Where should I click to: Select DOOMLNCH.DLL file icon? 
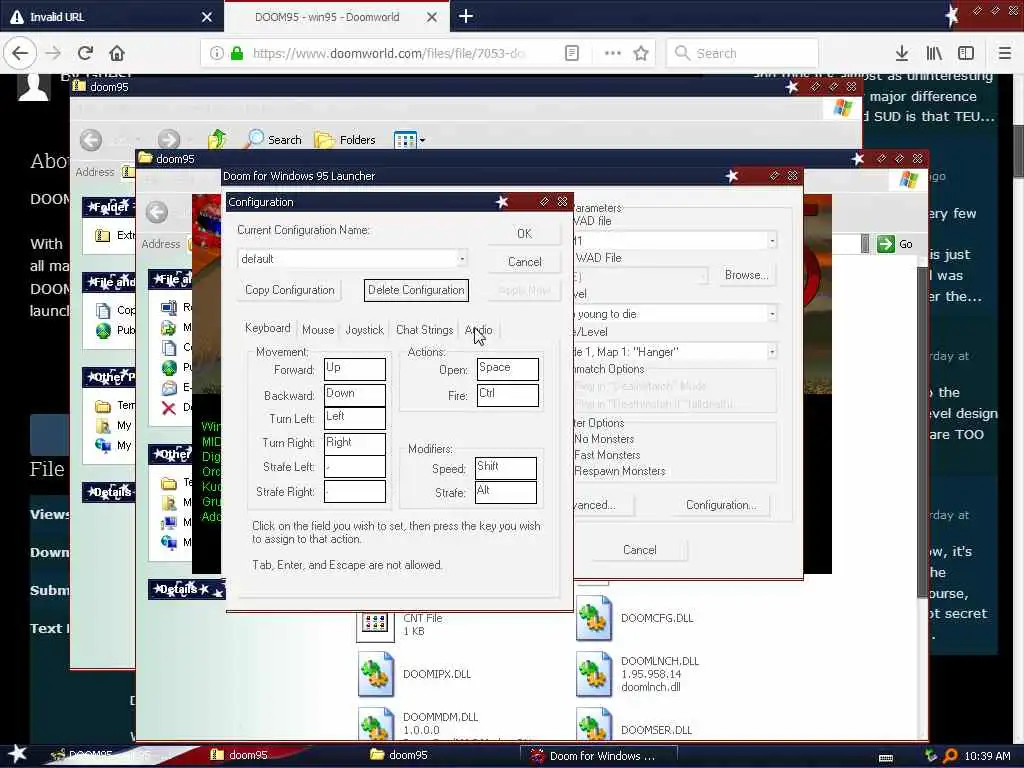[594, 674]
